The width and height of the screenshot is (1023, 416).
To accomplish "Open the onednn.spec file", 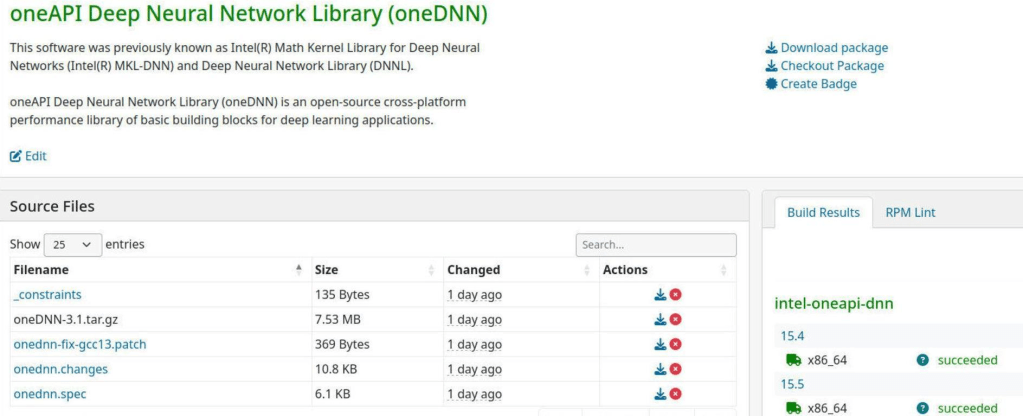I will tap(49, 394).
